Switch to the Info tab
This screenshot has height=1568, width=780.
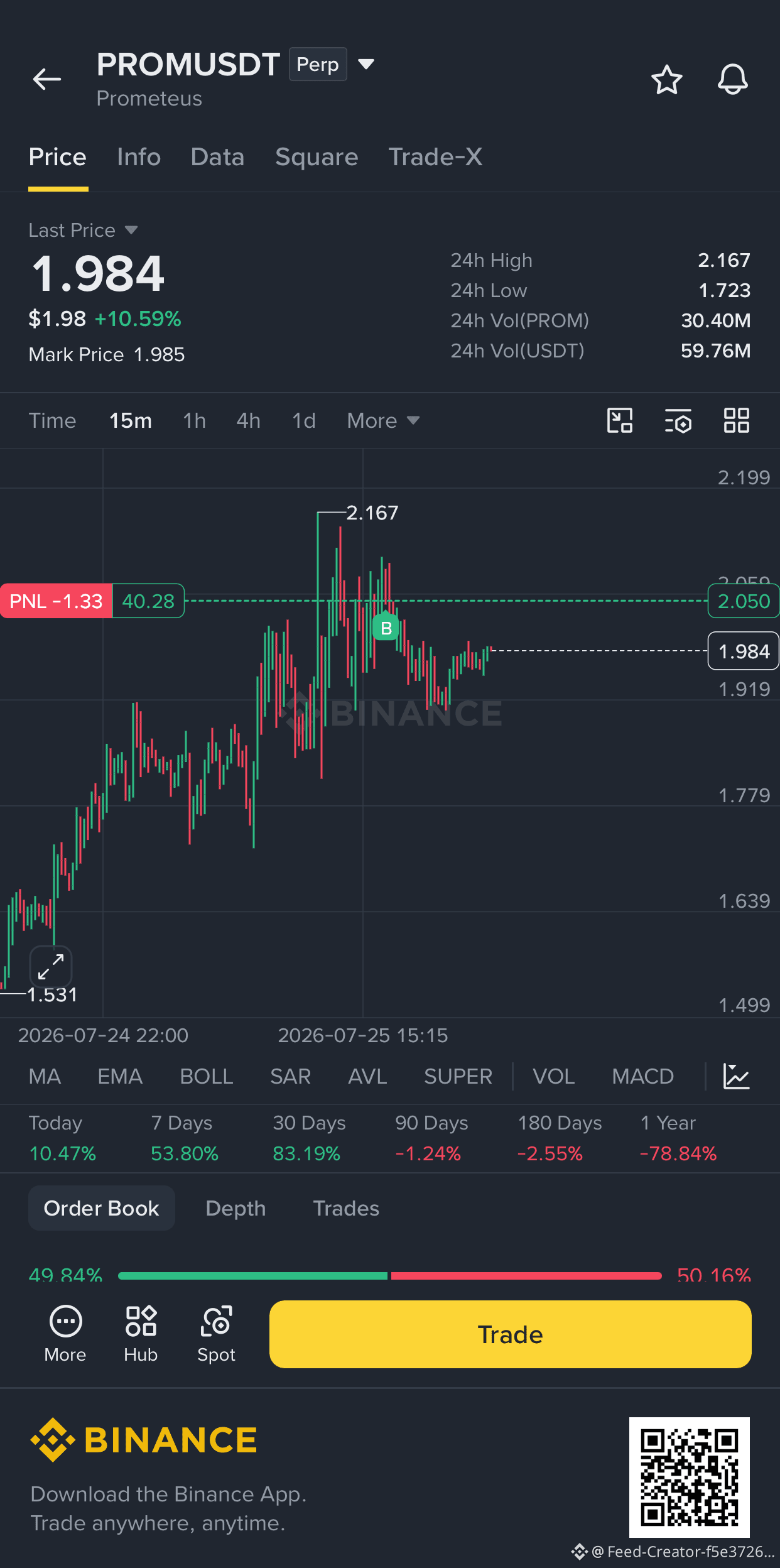point(139,157)
